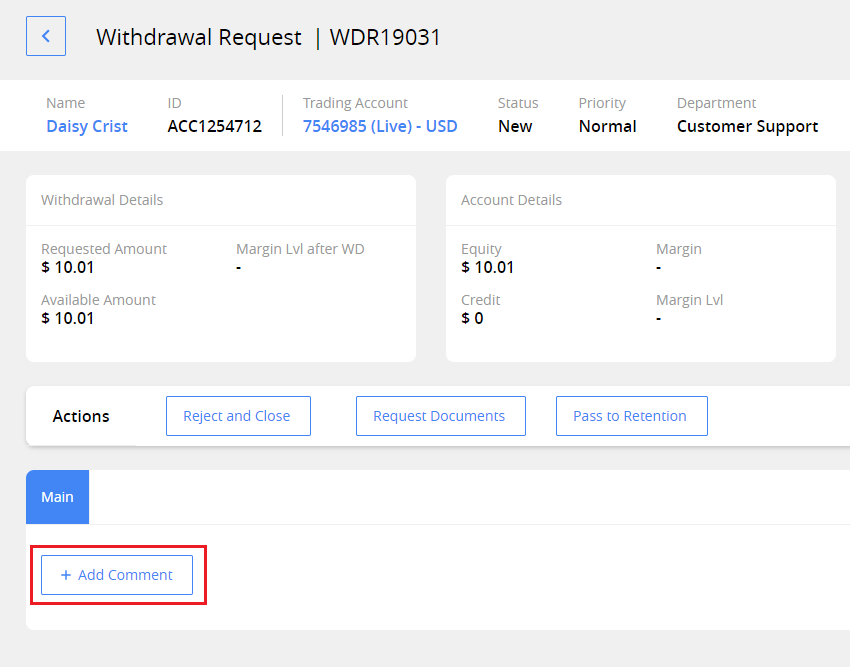
Task: Select the Priority value Normal
Action: (x=607, y=126)
